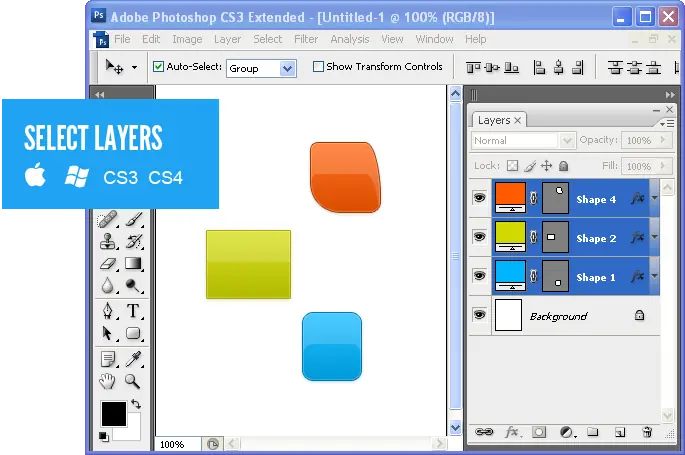Expand Shape 2 layer effects arrow

[654, 237]
